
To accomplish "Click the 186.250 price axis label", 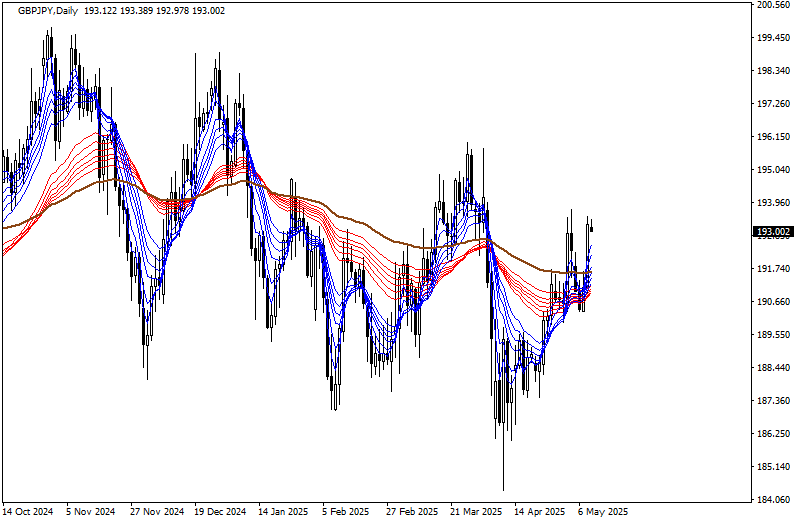I will pos(774,434).
